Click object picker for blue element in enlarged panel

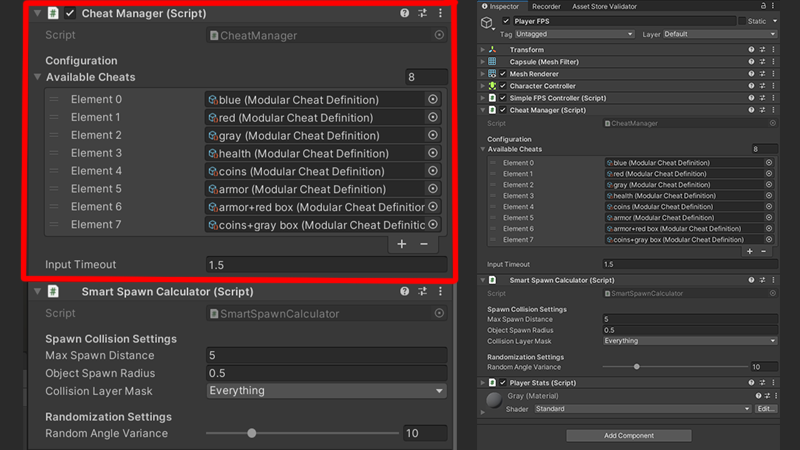coord(433,99)
